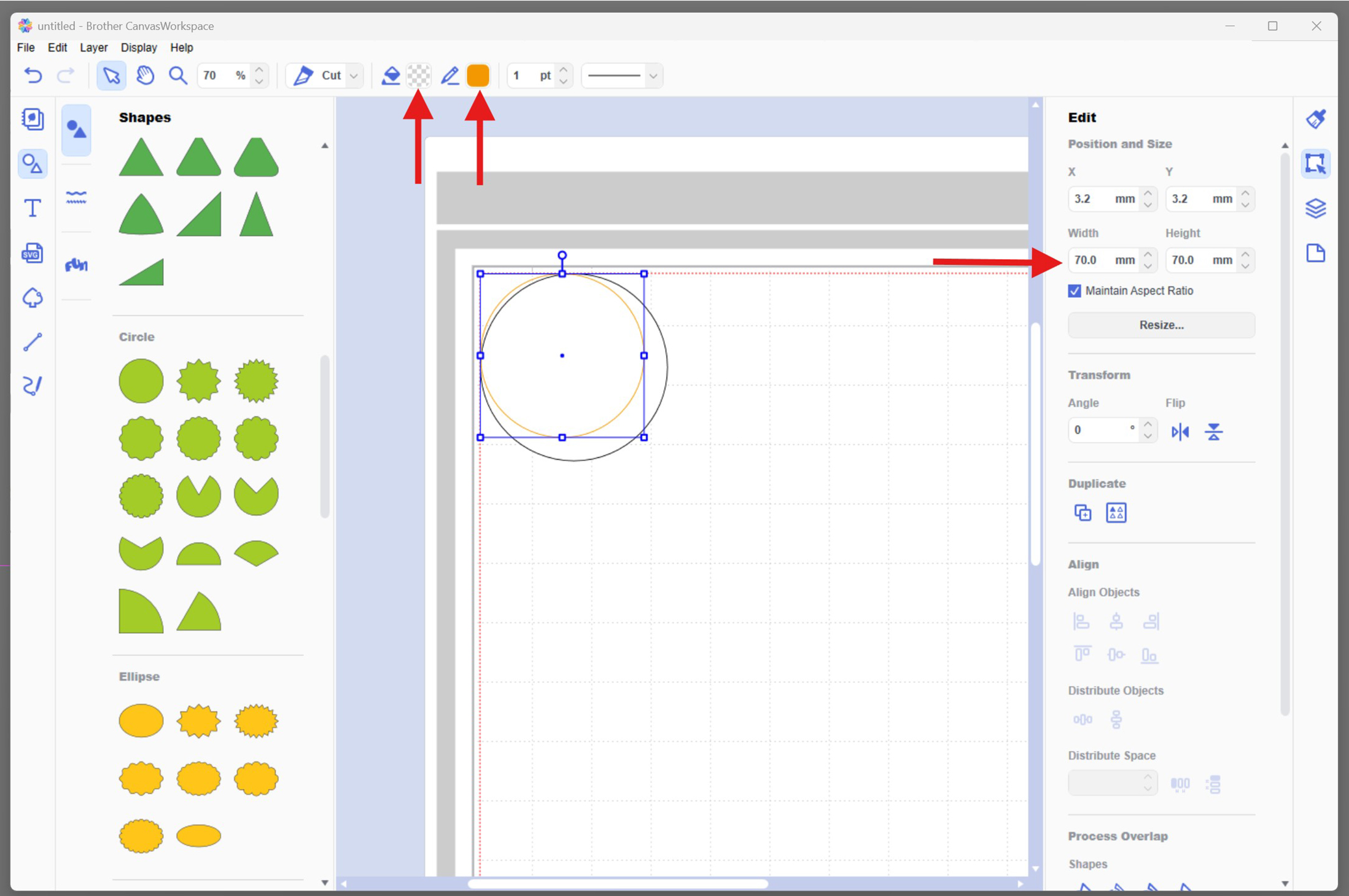Switch to basic shapes category tab
Screen dimensions: 1349x896
click(x=76, y=129)
